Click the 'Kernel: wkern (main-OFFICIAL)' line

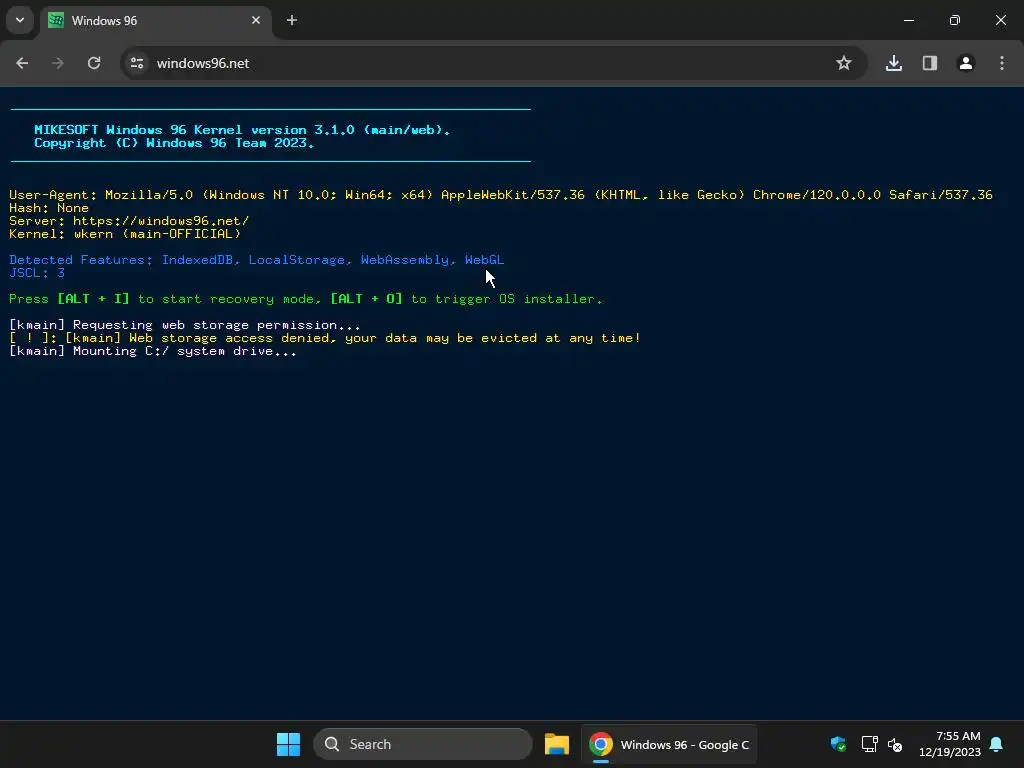point(125,234)
